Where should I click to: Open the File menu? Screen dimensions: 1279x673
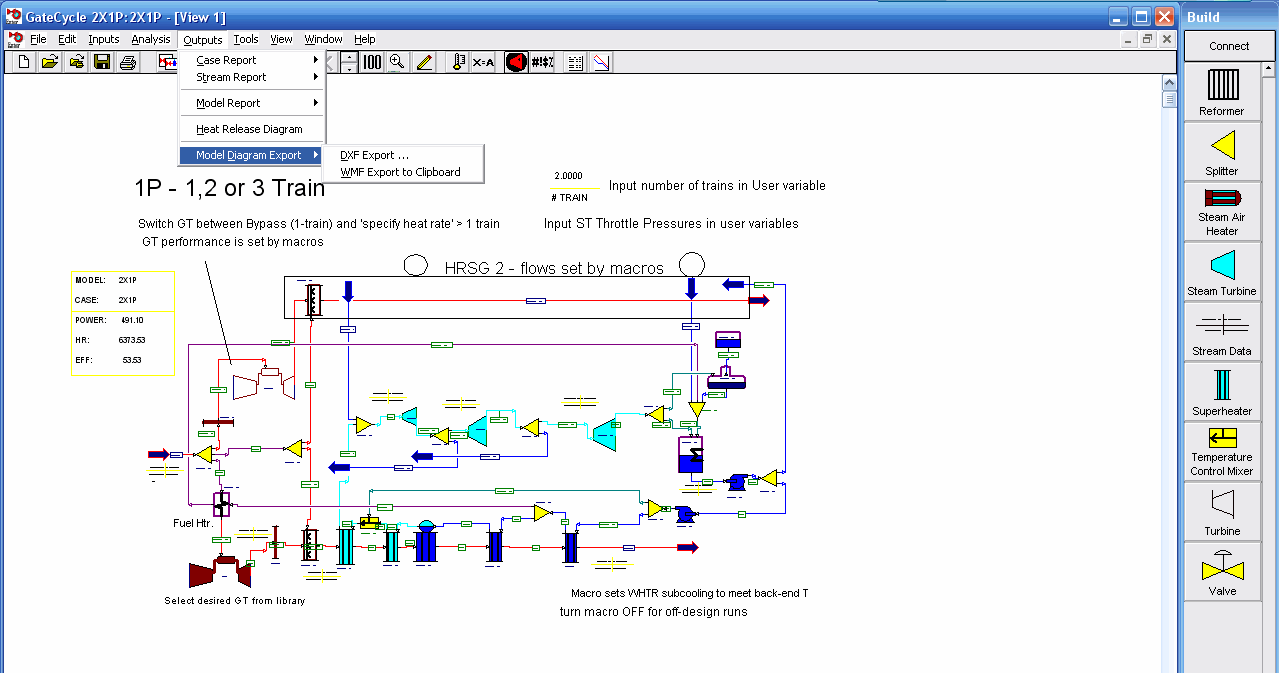pyautogui.click(x=38, y=40)
